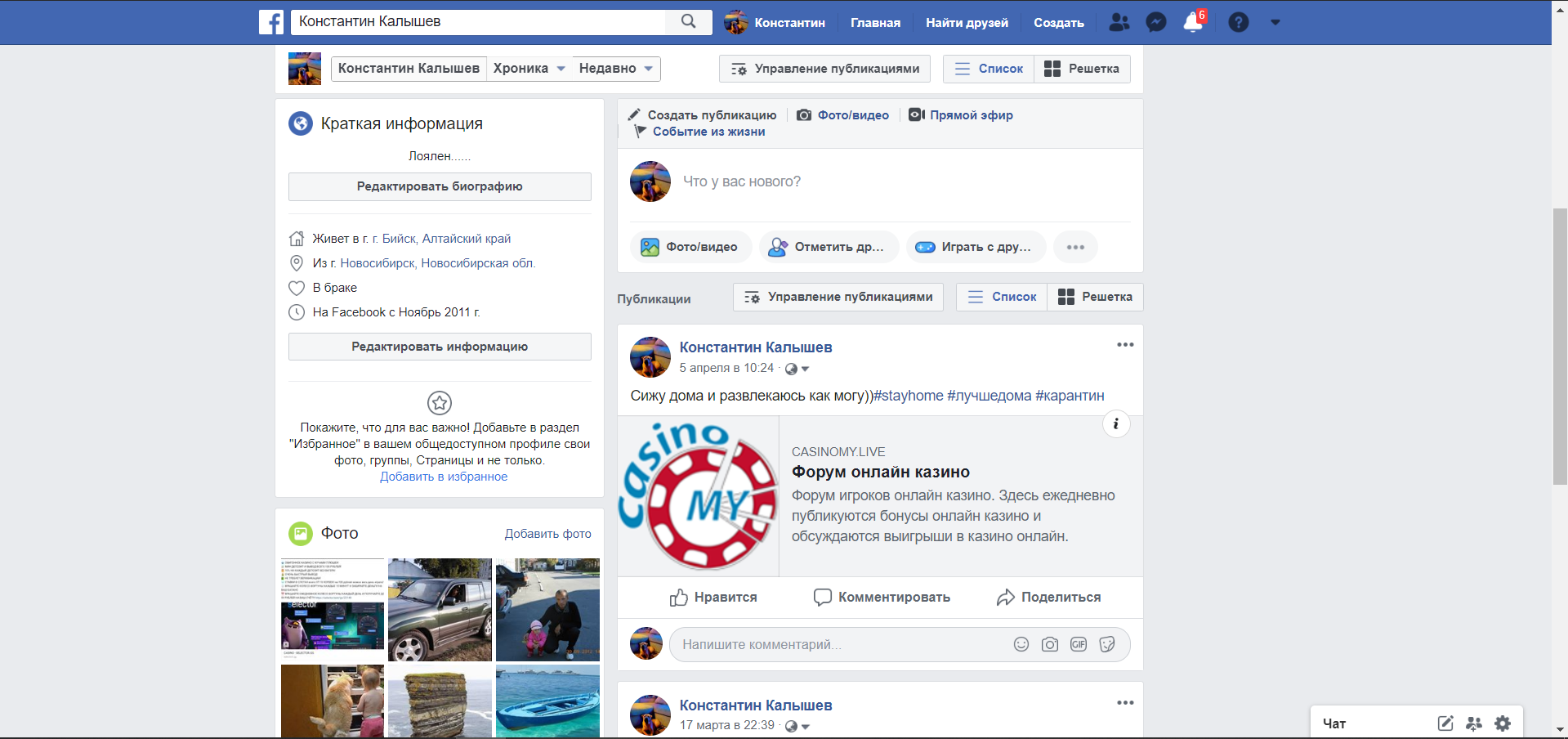The width and height of the screenshot is (1568, 739).
Task: Open Messenger icon in top bar
Action: [x=1155, y=23]
